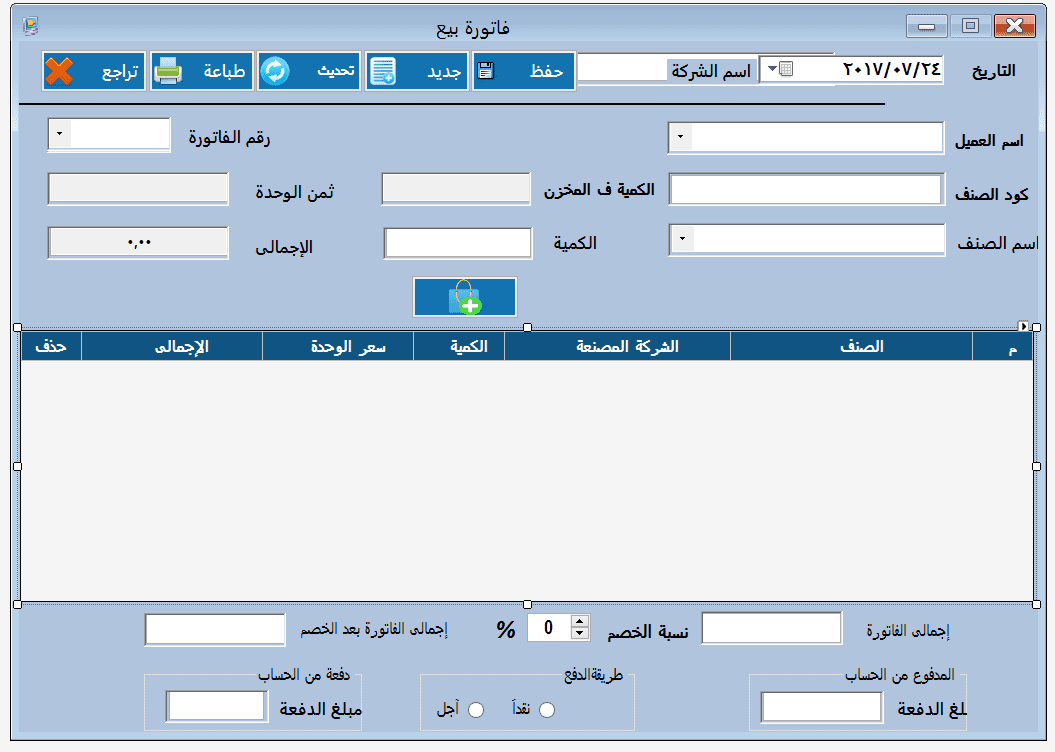Screen dimensions: 1055x752
Task: Click the الكمية column header in grid
Action: [459, 346]
